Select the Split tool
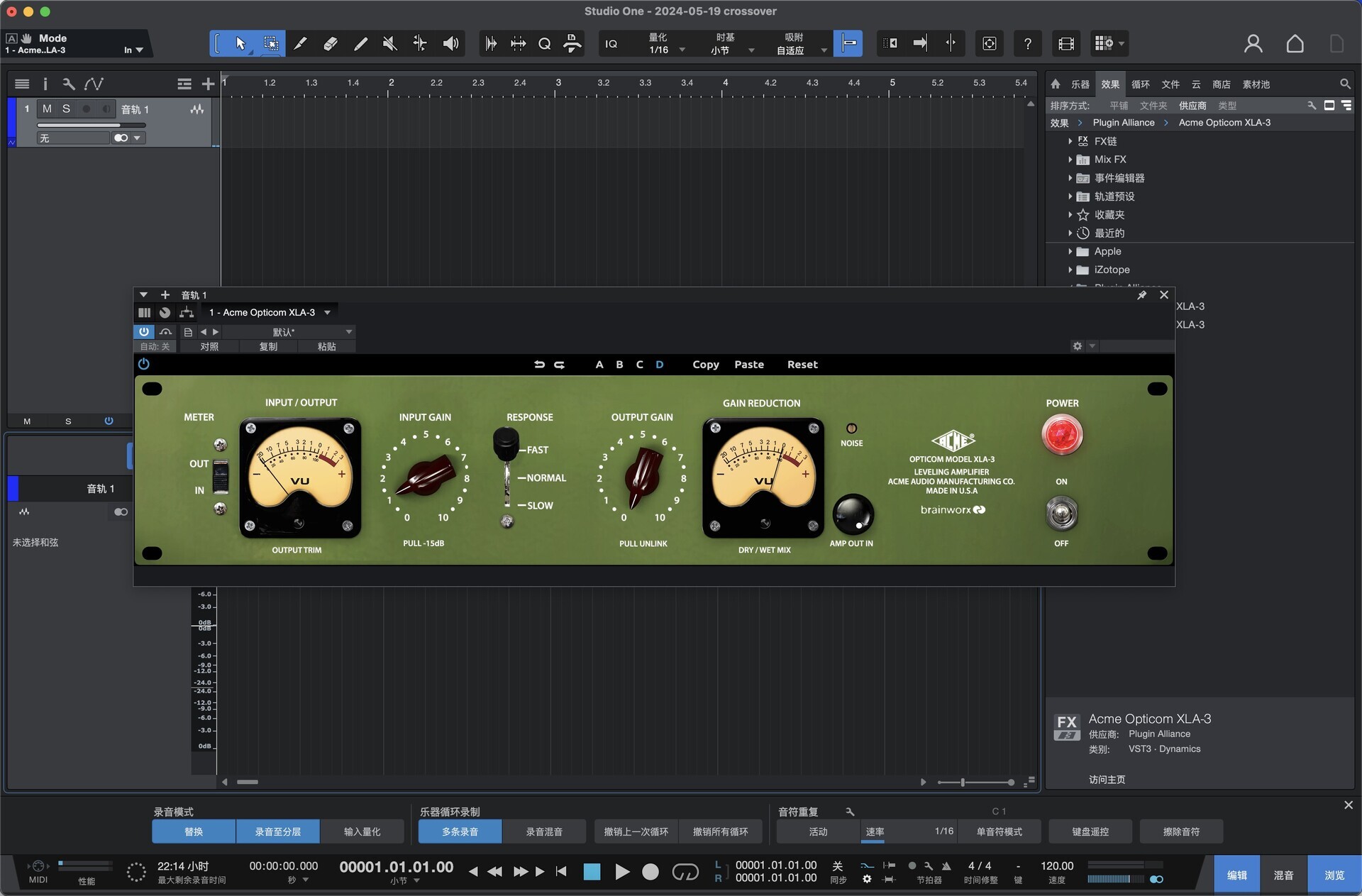 [301, 44]
